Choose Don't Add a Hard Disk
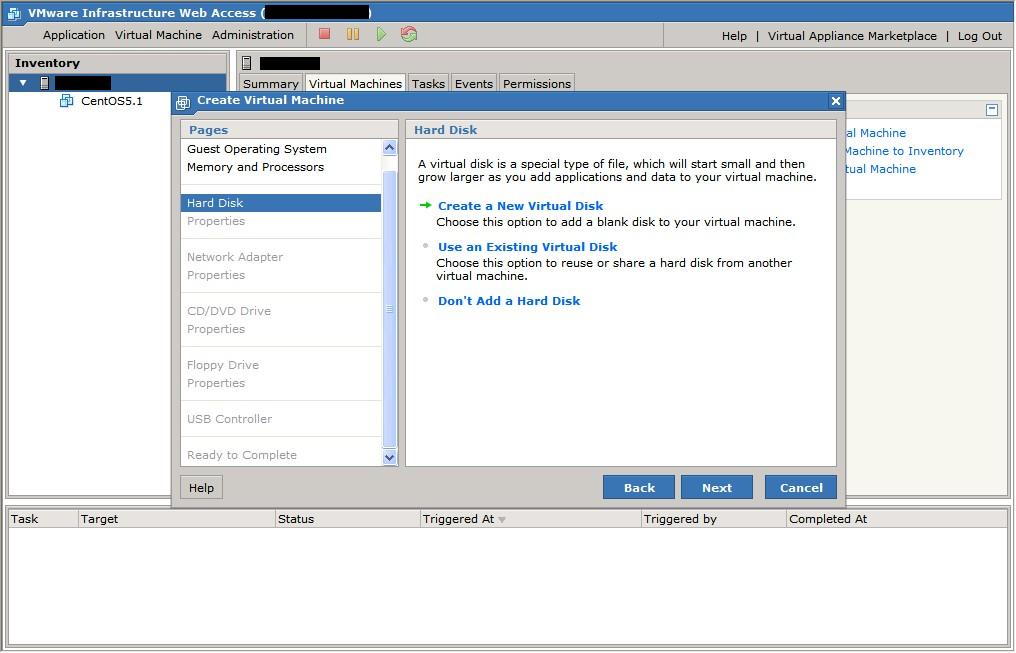The width and height of the screenshot is (1016, 653). (509, 301)
